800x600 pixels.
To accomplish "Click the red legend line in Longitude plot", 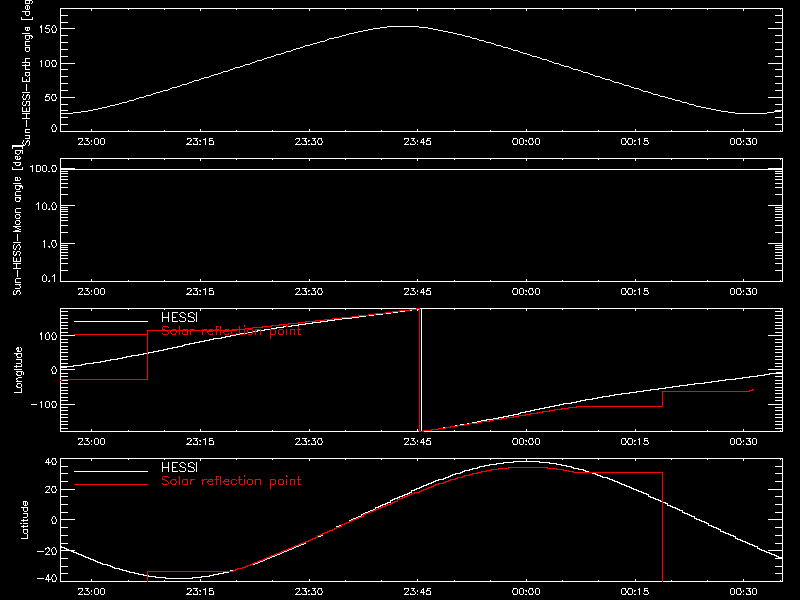I will (x=111, y=335).
